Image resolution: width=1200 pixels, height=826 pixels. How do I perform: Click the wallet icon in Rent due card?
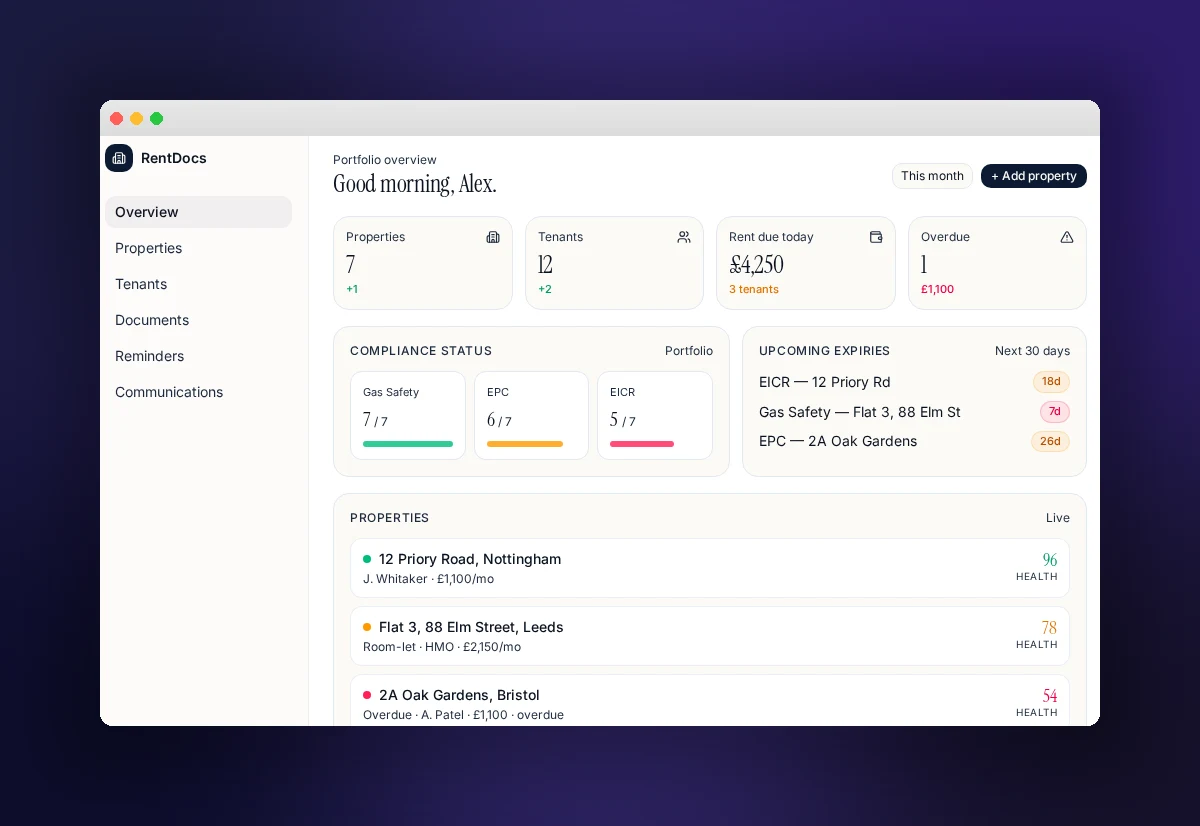pyautogui.click(x=876, y=237)
